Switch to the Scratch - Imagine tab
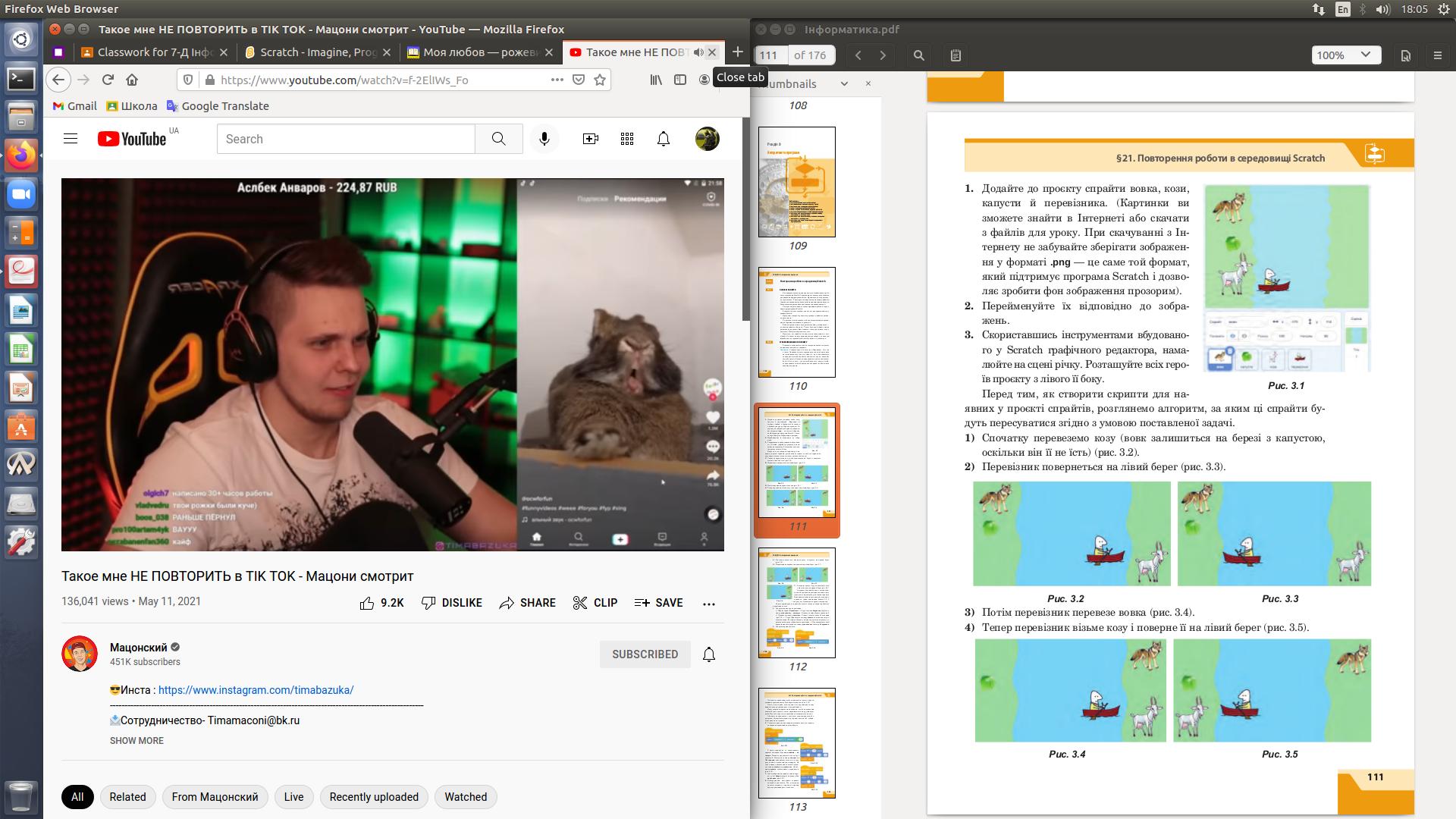Viewport: 1456px width, 819px height. 318,52
